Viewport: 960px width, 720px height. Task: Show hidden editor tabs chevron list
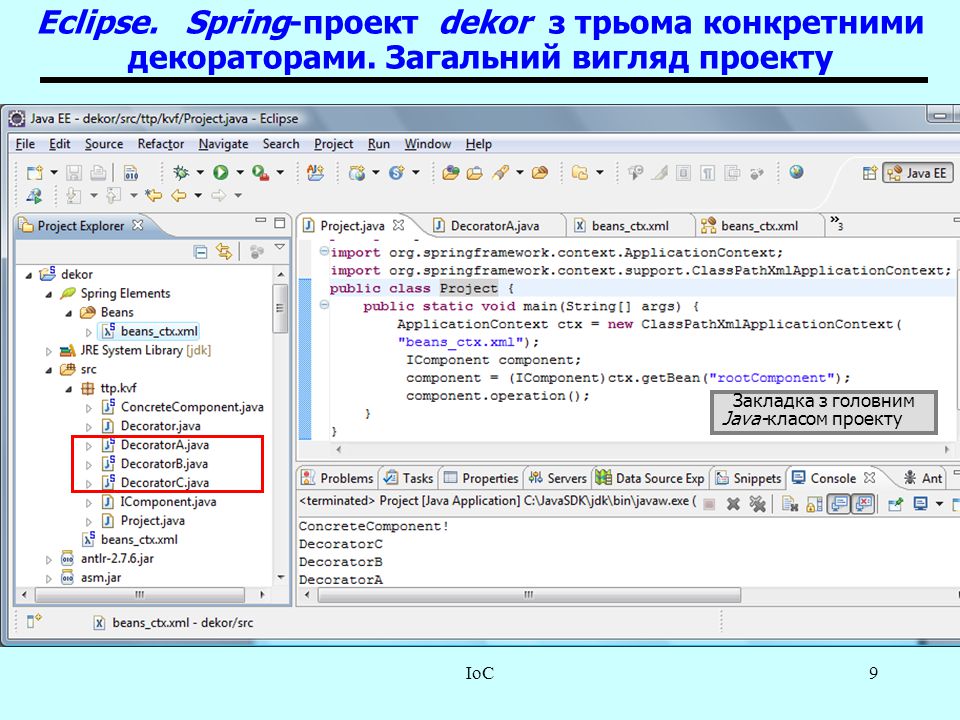pos(836,223)
